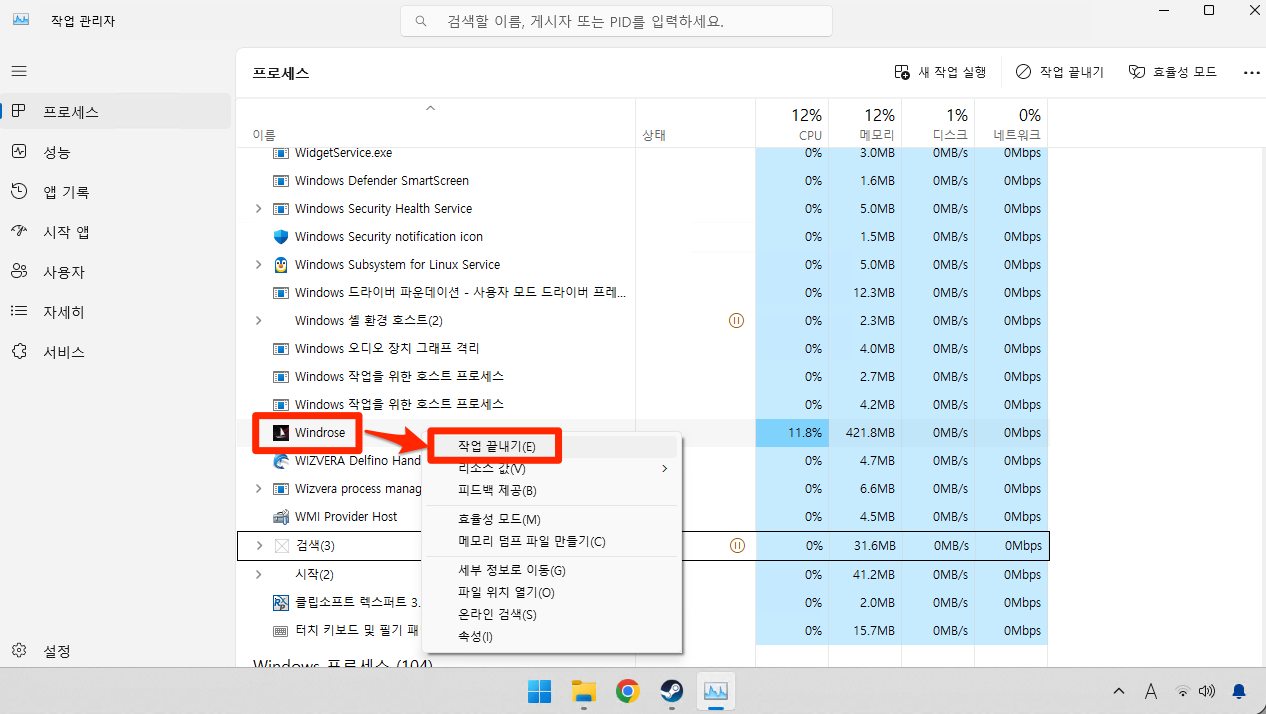The height and width of the screenshot is (714, 1266).
Task: Show hidden system tray icons
Action: (1119, 691)
